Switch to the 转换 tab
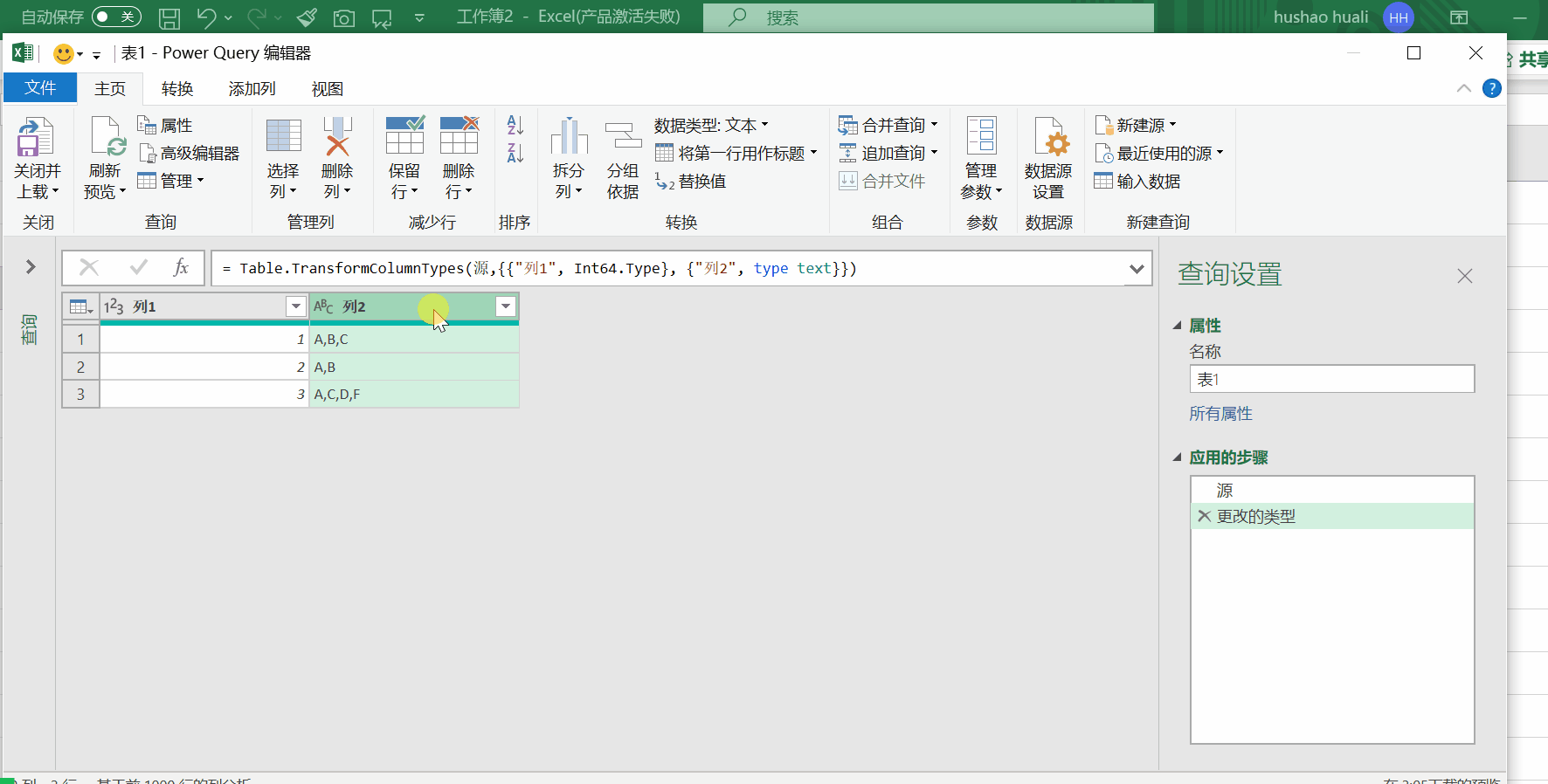 pyautogui.click(x=177, y=88)
